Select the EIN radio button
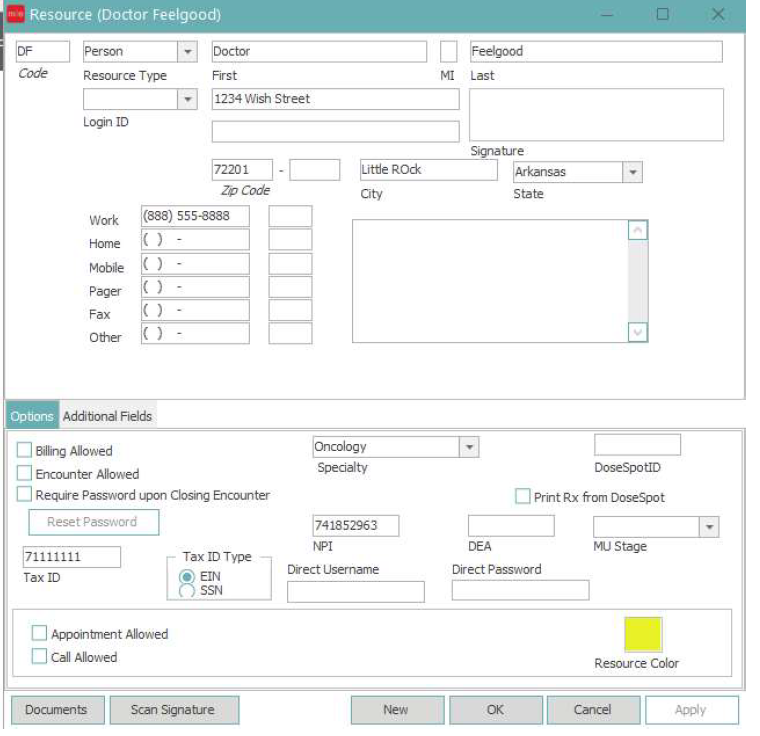The image size is (760, 736). point(186,577)
